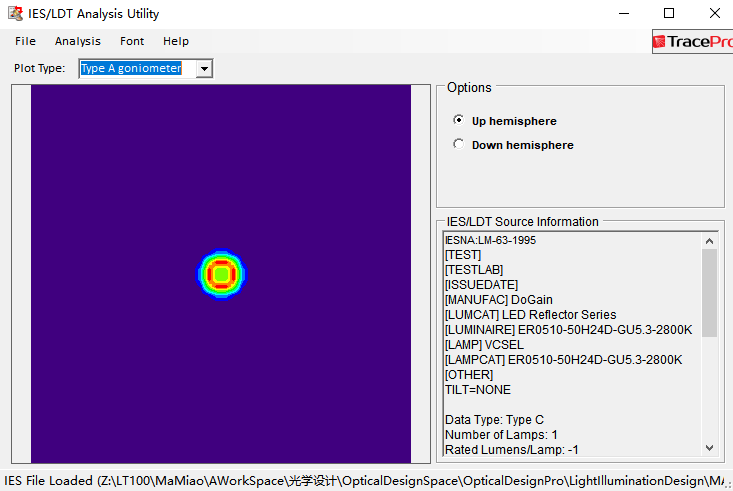Click the [LUMINAIRE] ER0510-50H24D-GU5.3-2800K line
The width and height of the screenshot is (733, 491).
coord(568,330)
